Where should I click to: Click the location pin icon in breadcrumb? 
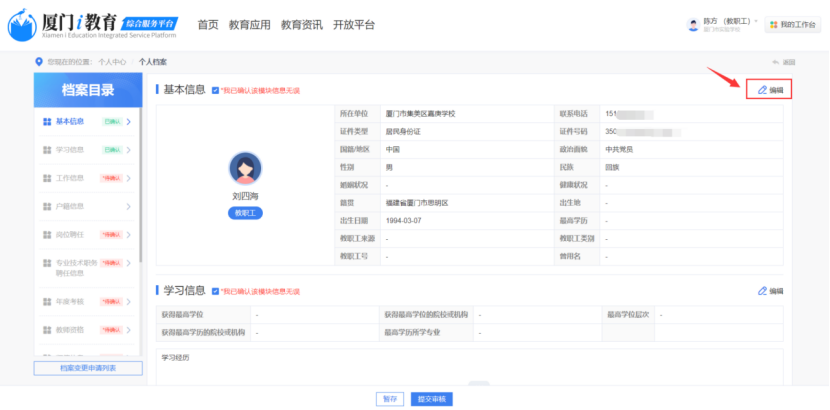(x=39, y=62)
